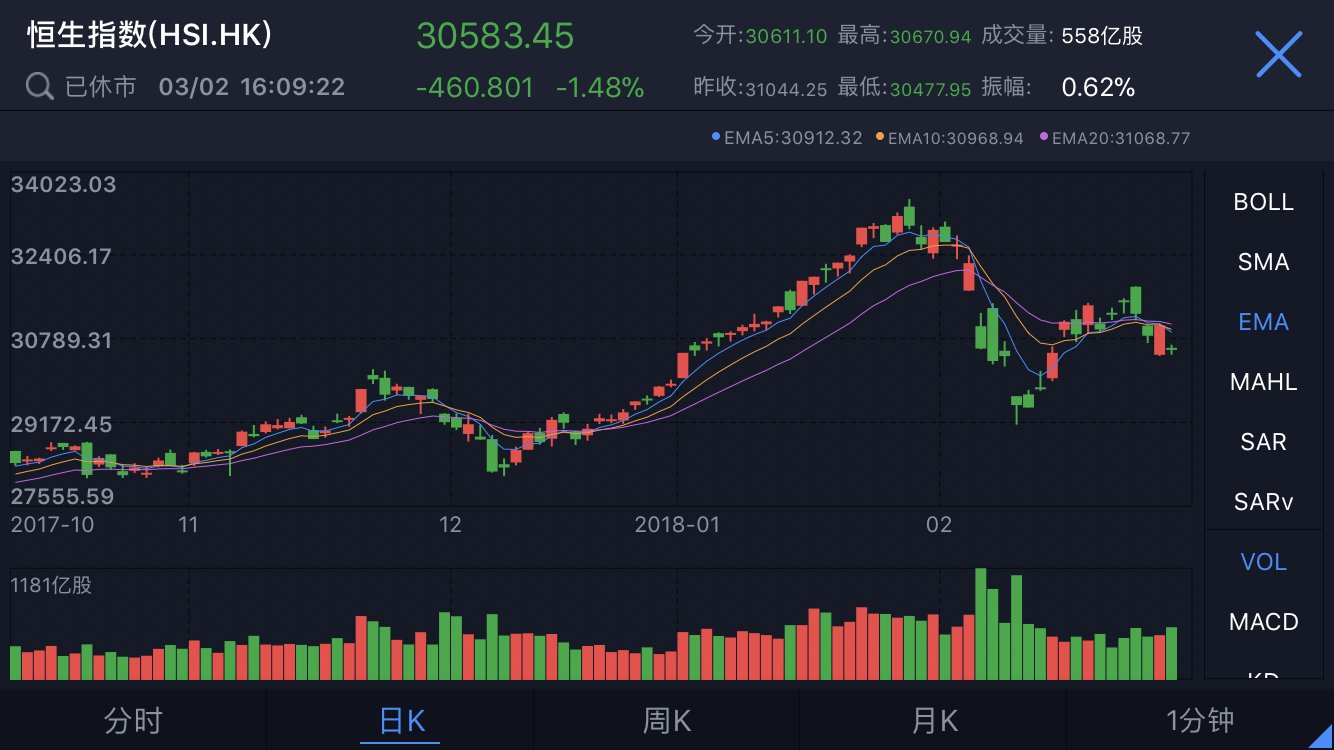The height and width of the screenshot is (750, 1334).
Task: Select the SARv indicator
Action: click(x=1264, y=502)
